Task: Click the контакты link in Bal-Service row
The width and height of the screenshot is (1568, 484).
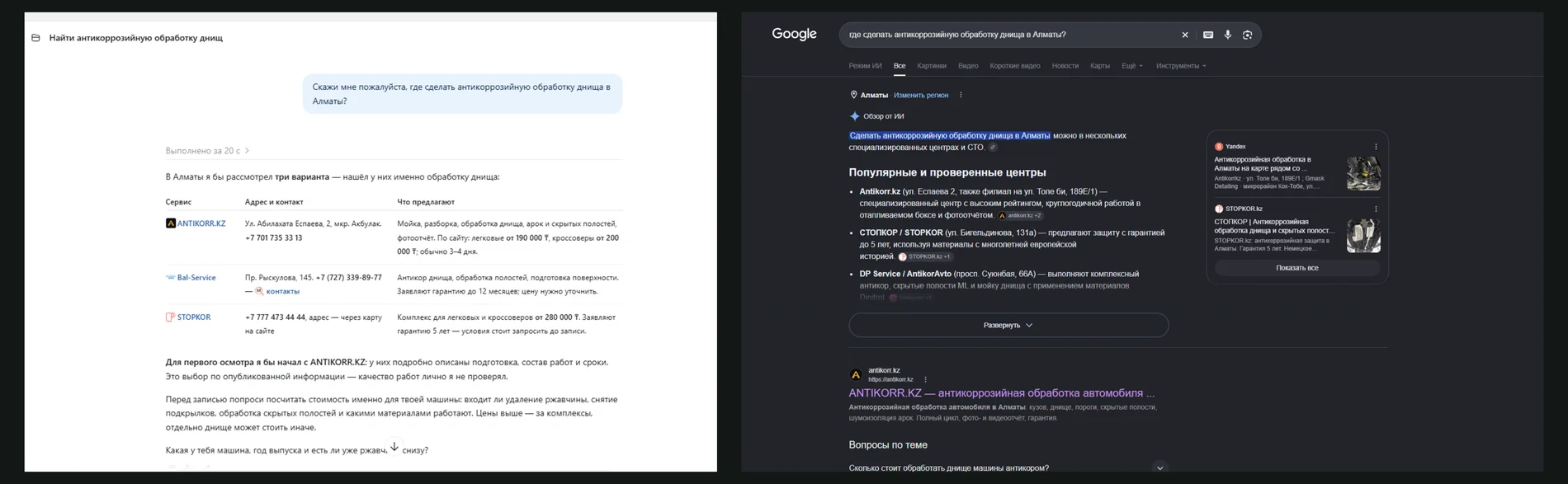Action: 283,291
